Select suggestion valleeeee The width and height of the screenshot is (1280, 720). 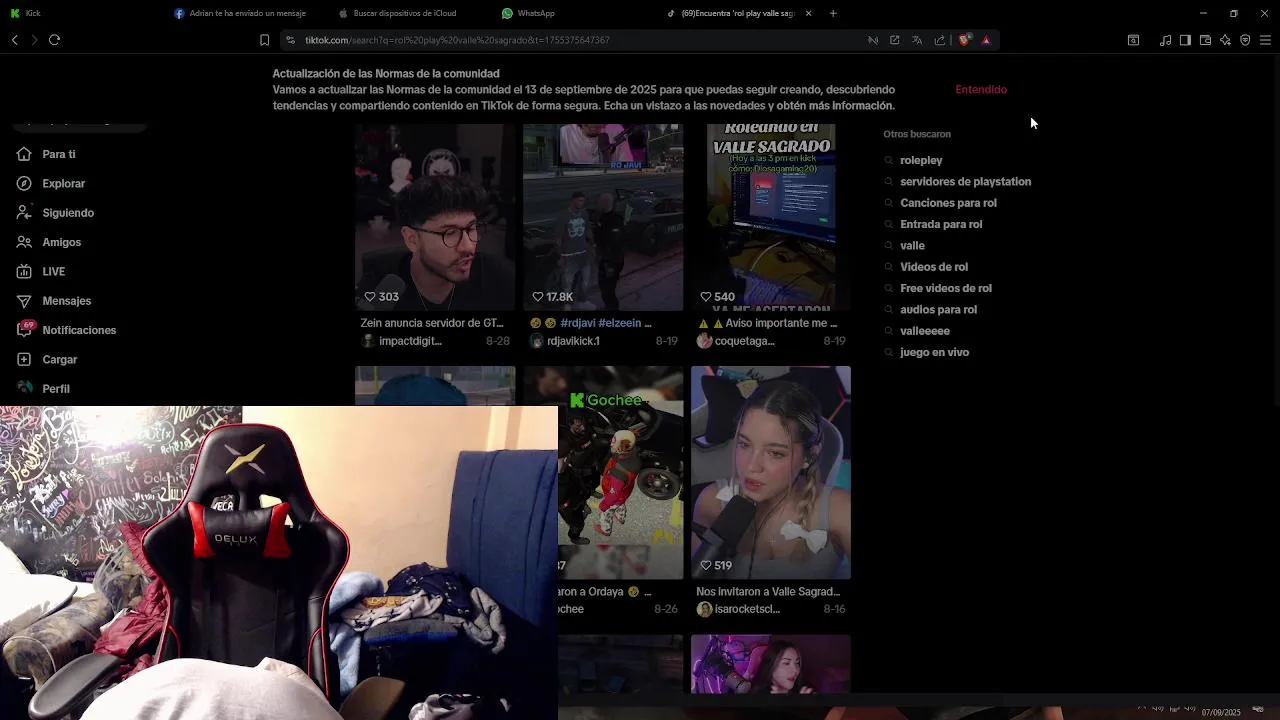(925, 331)
